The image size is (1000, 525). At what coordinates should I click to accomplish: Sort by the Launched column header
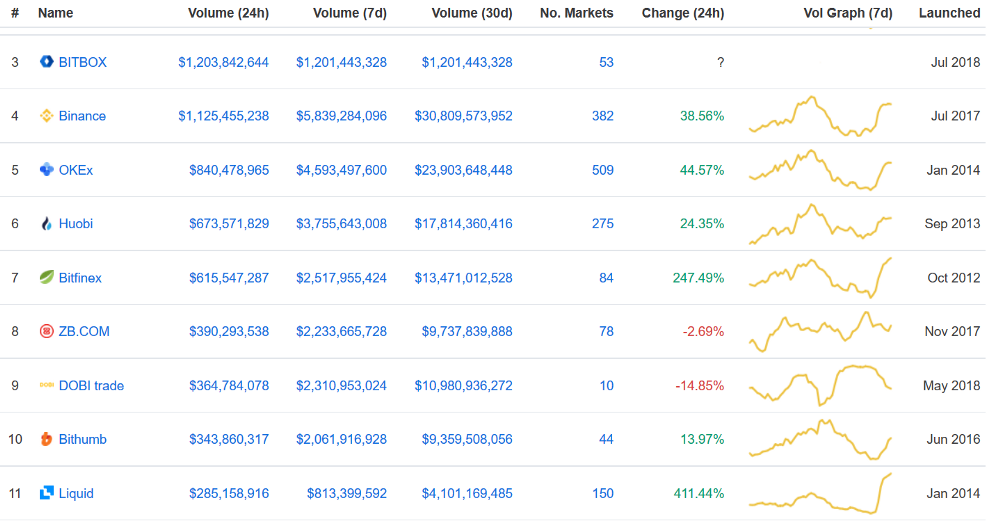(x=949, y=13)
